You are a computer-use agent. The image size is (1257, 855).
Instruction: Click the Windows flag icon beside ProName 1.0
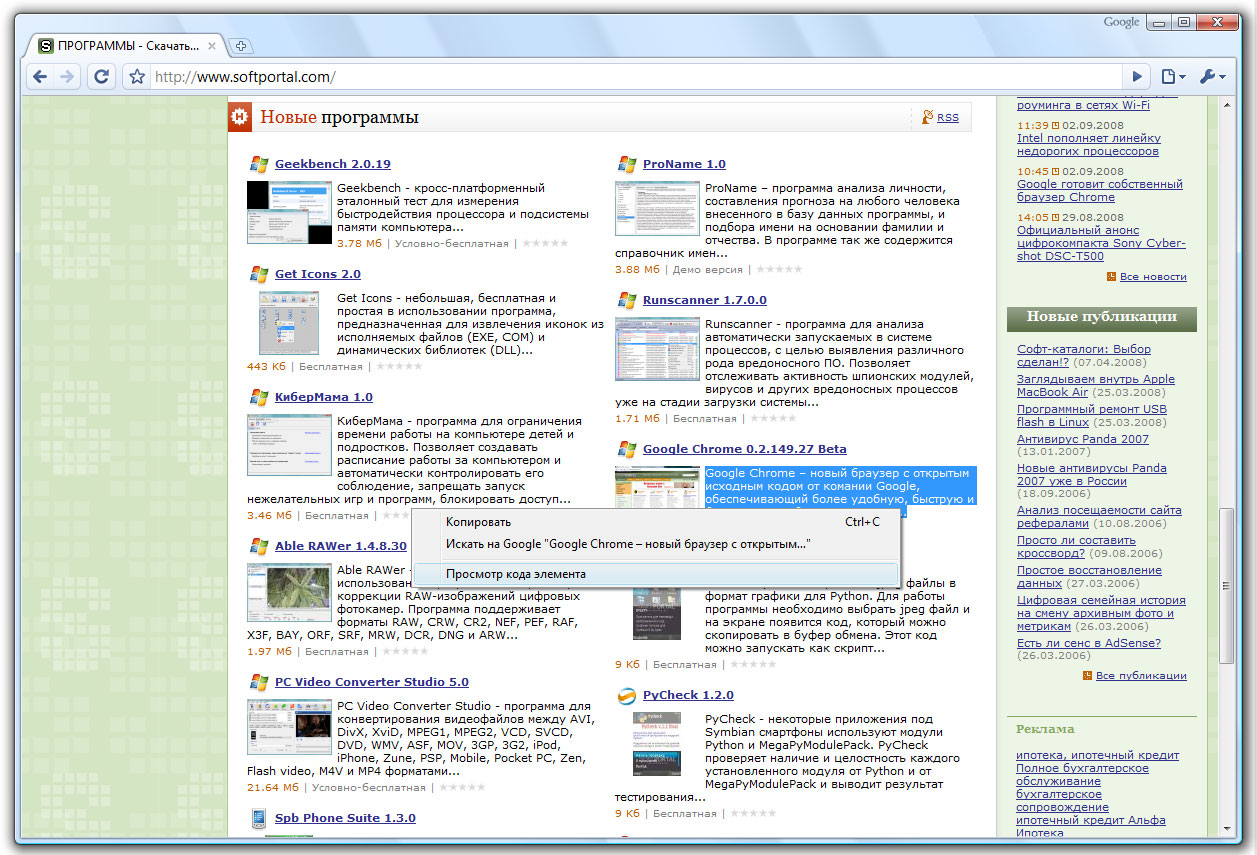point(627,164)
